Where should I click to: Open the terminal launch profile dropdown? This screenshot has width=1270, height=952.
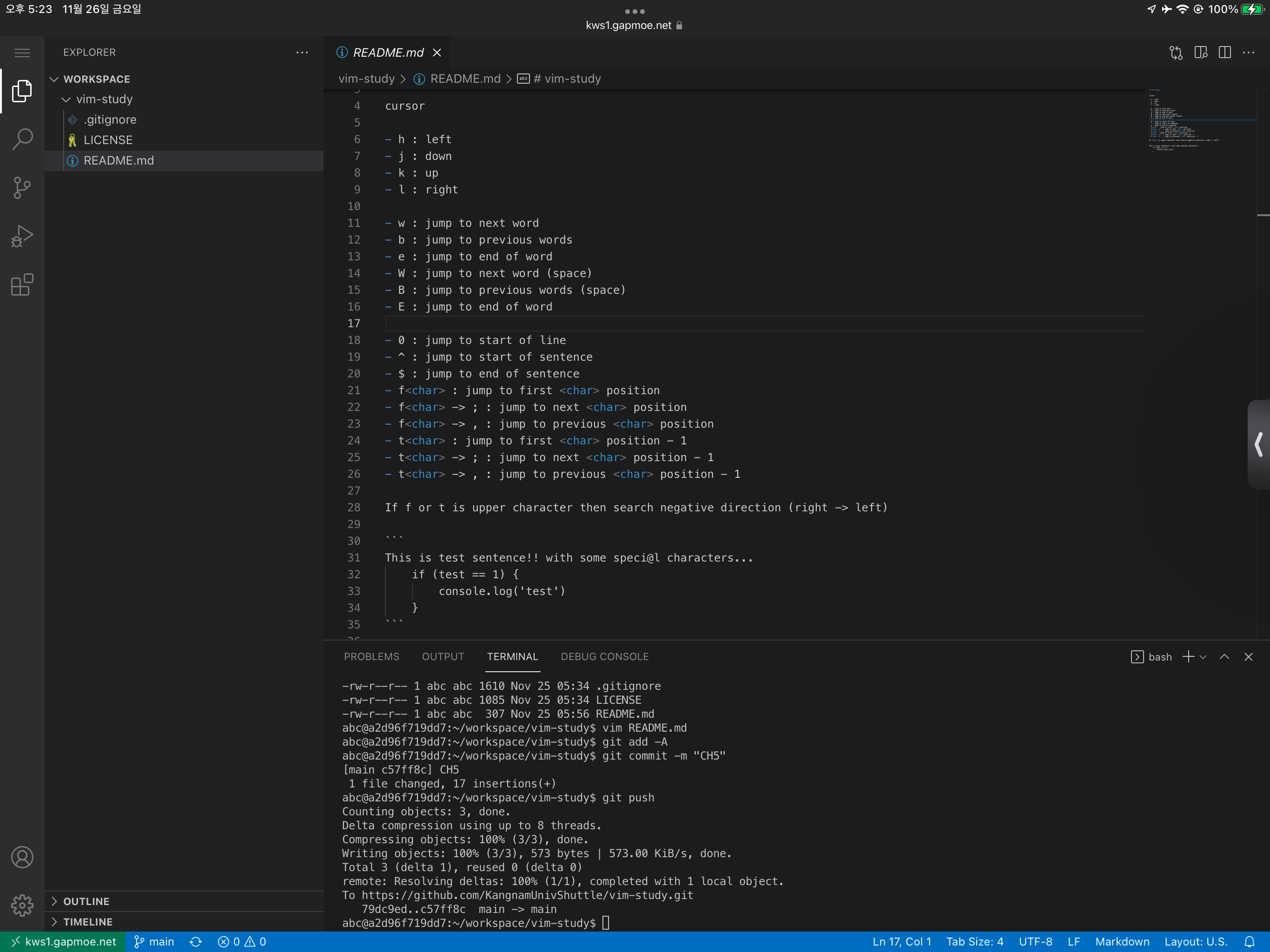(1203, 657)
